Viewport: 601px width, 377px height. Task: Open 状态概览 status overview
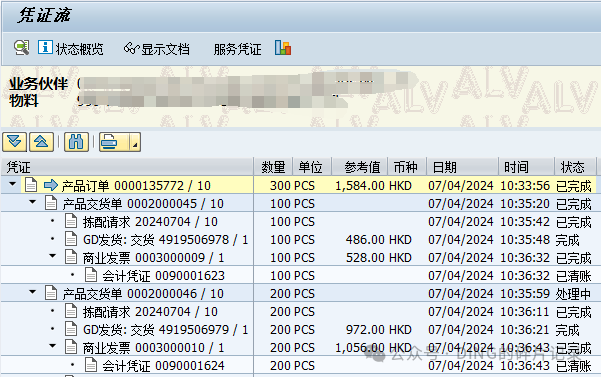71,49
